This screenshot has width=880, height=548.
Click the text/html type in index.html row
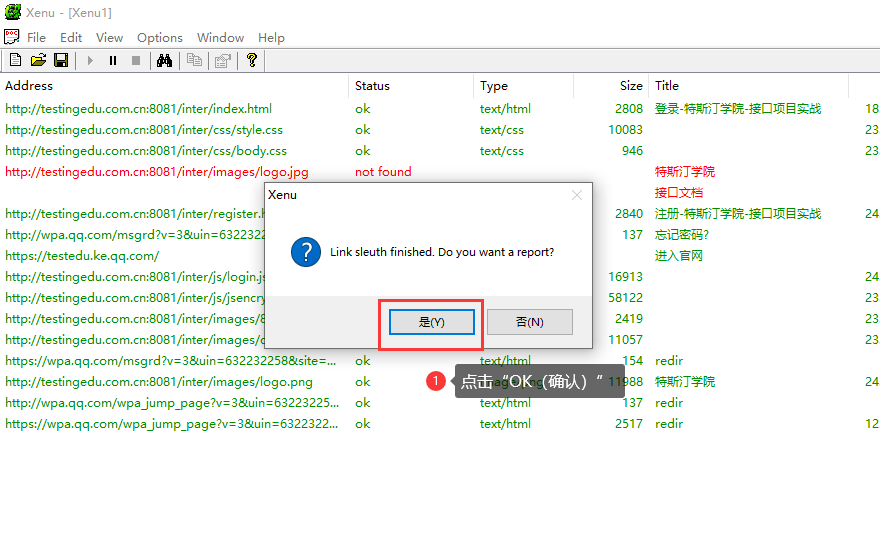(x=505, y=108)
